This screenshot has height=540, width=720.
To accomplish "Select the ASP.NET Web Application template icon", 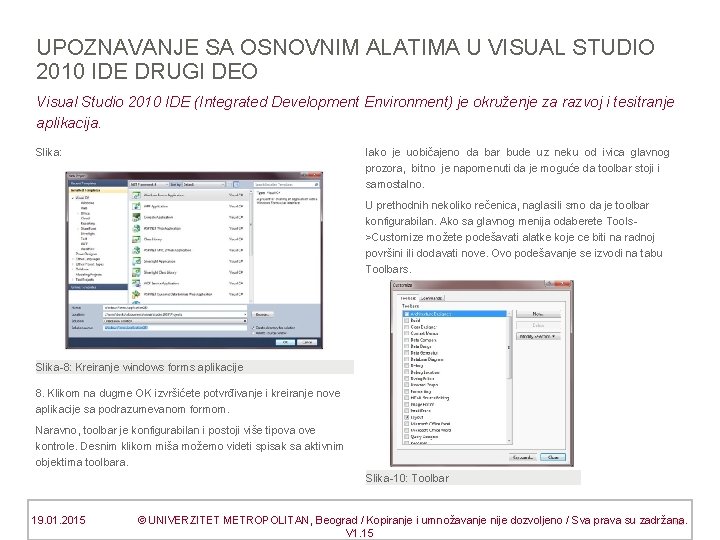I will point(136,228).
